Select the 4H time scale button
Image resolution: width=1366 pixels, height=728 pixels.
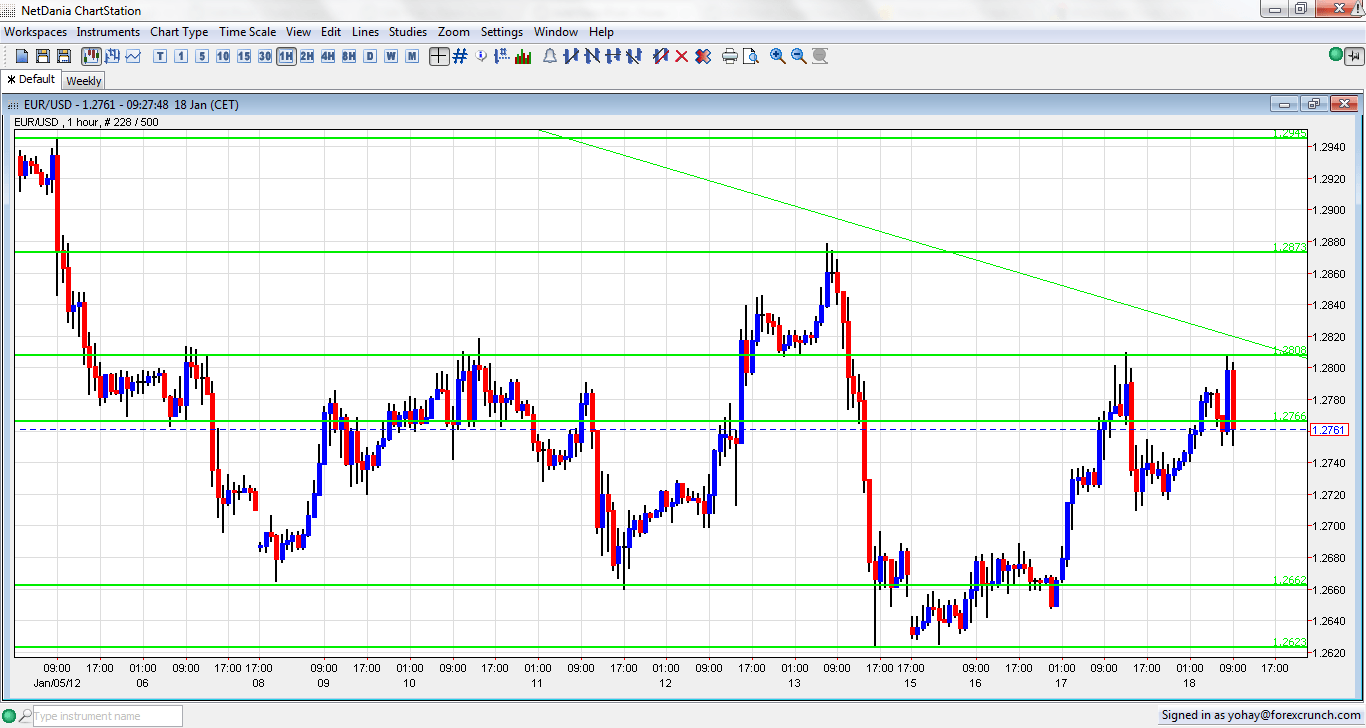328,56
